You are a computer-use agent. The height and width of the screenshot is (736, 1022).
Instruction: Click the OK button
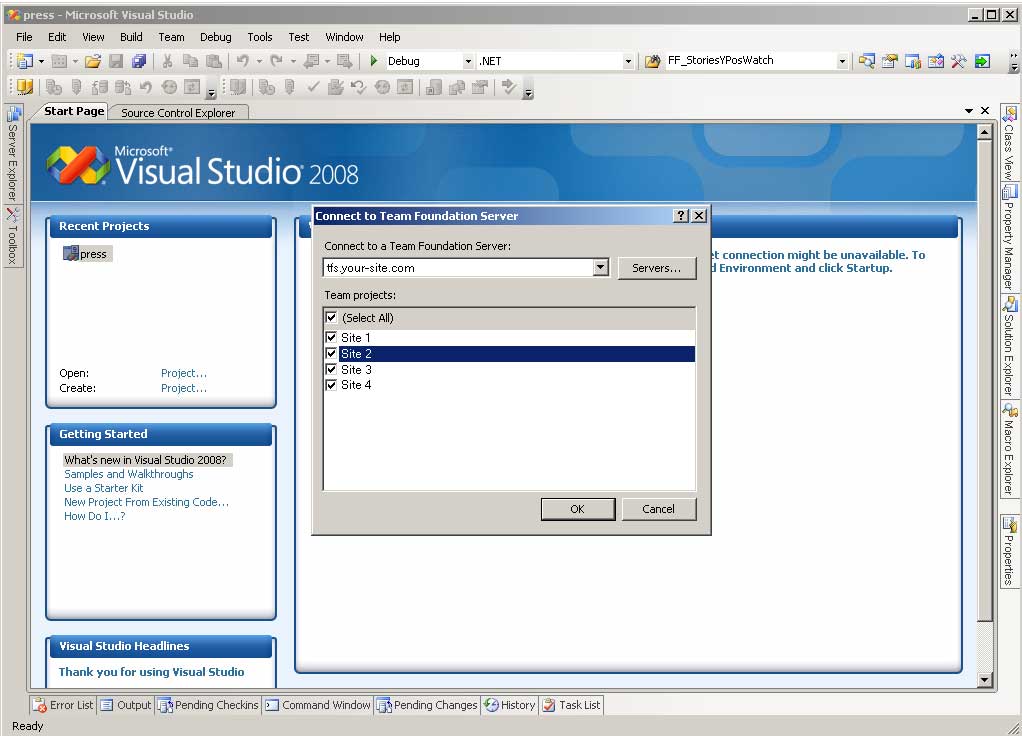point(577,509)
